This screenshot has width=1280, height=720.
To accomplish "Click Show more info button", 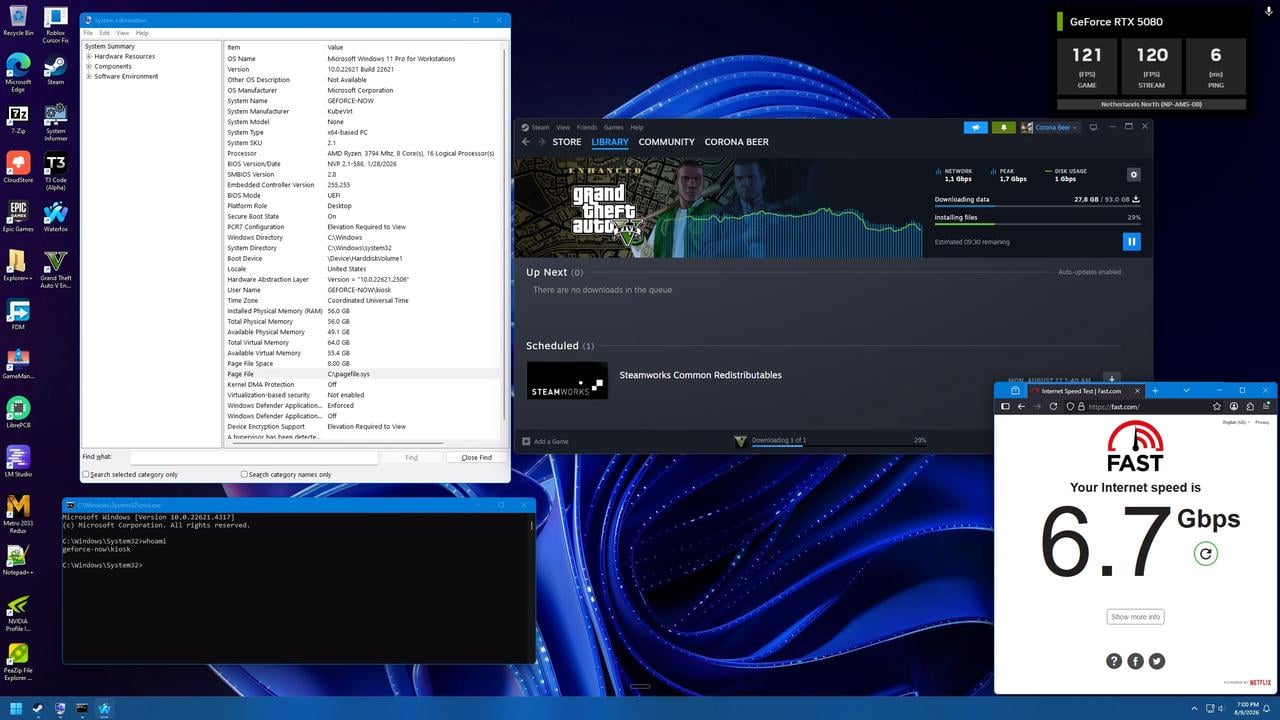I will (x=1135, y=617).
